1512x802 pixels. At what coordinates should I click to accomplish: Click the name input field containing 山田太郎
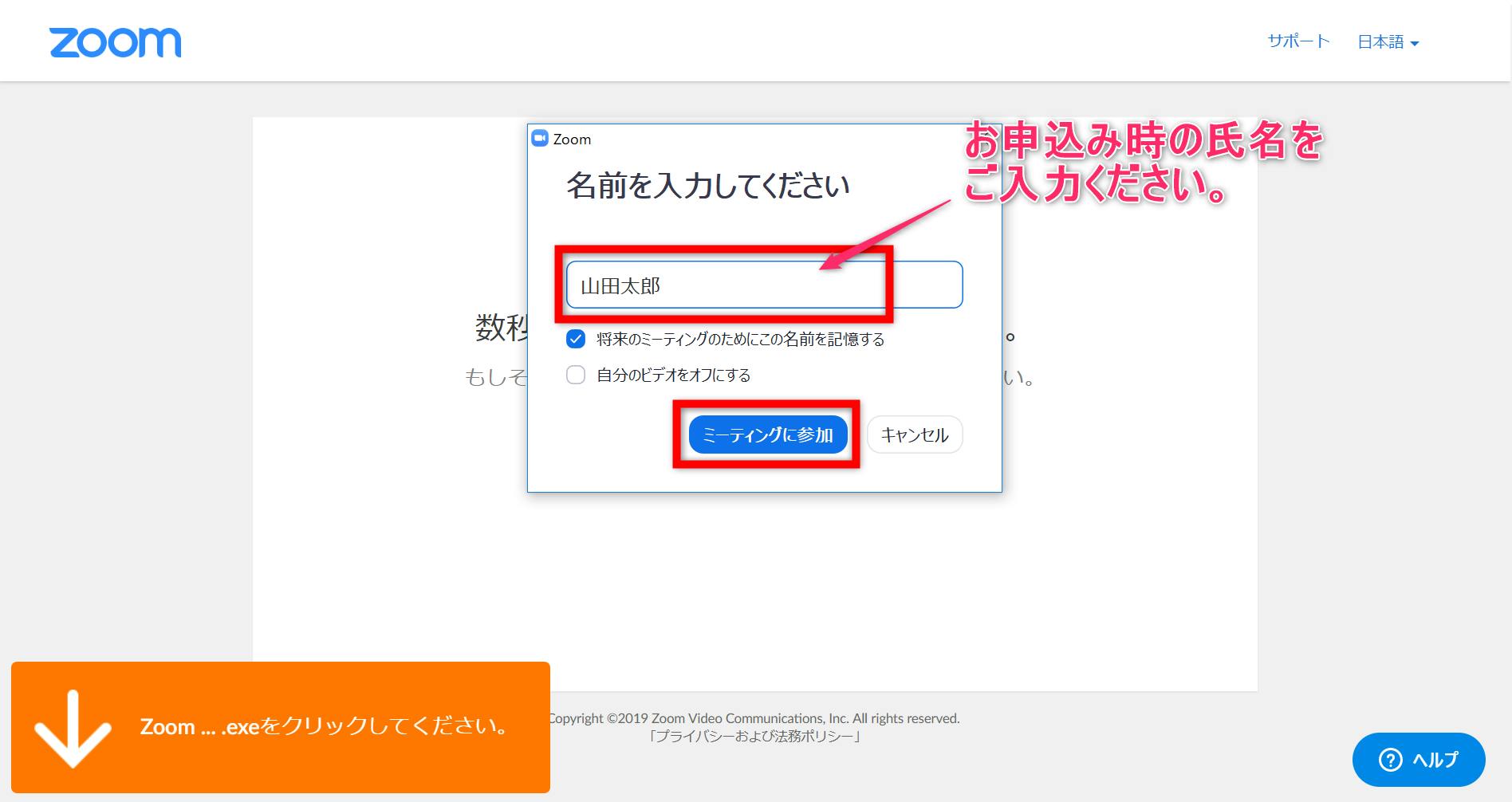click(763, 285)
